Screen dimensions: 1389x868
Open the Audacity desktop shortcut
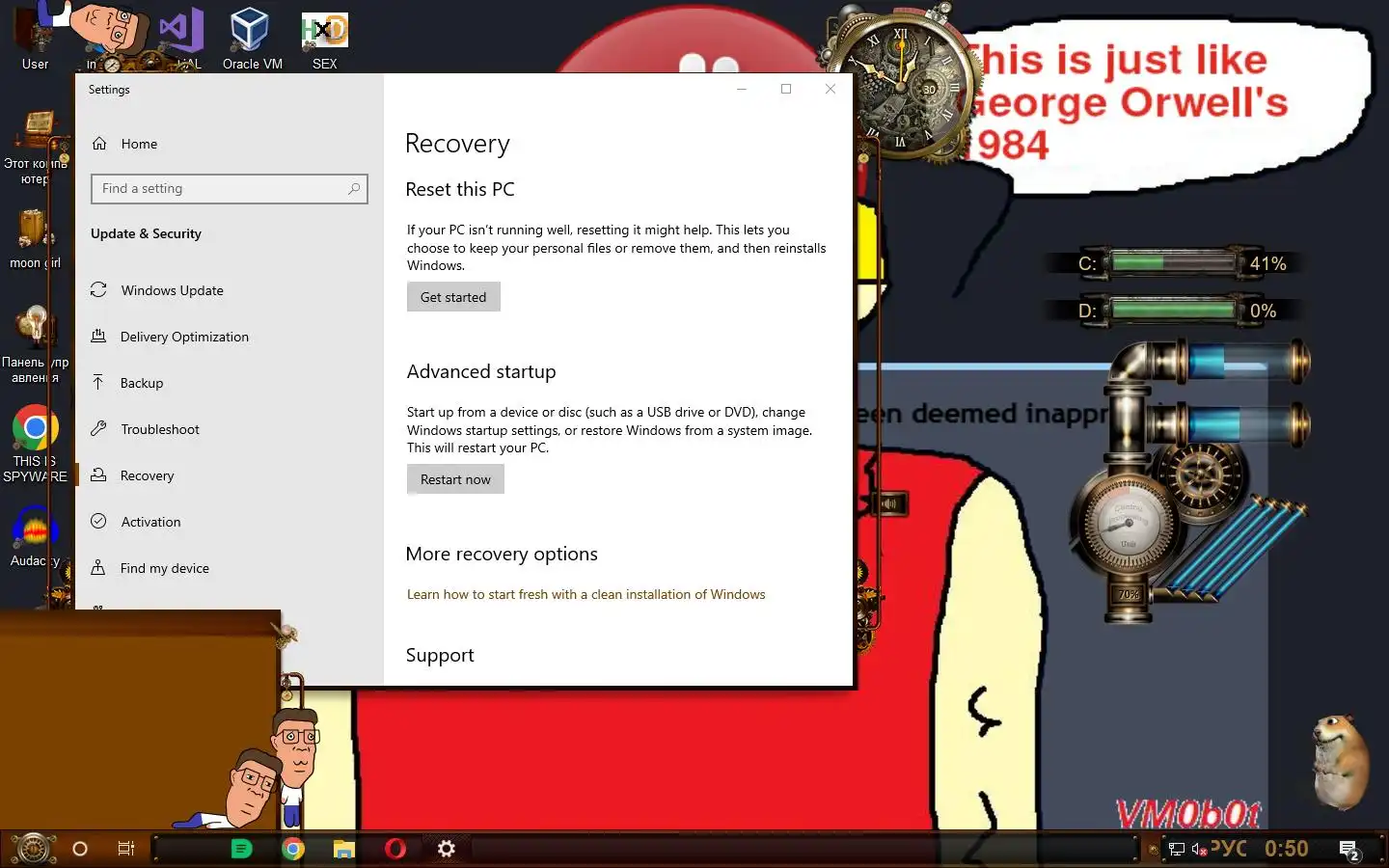point(36,536)
